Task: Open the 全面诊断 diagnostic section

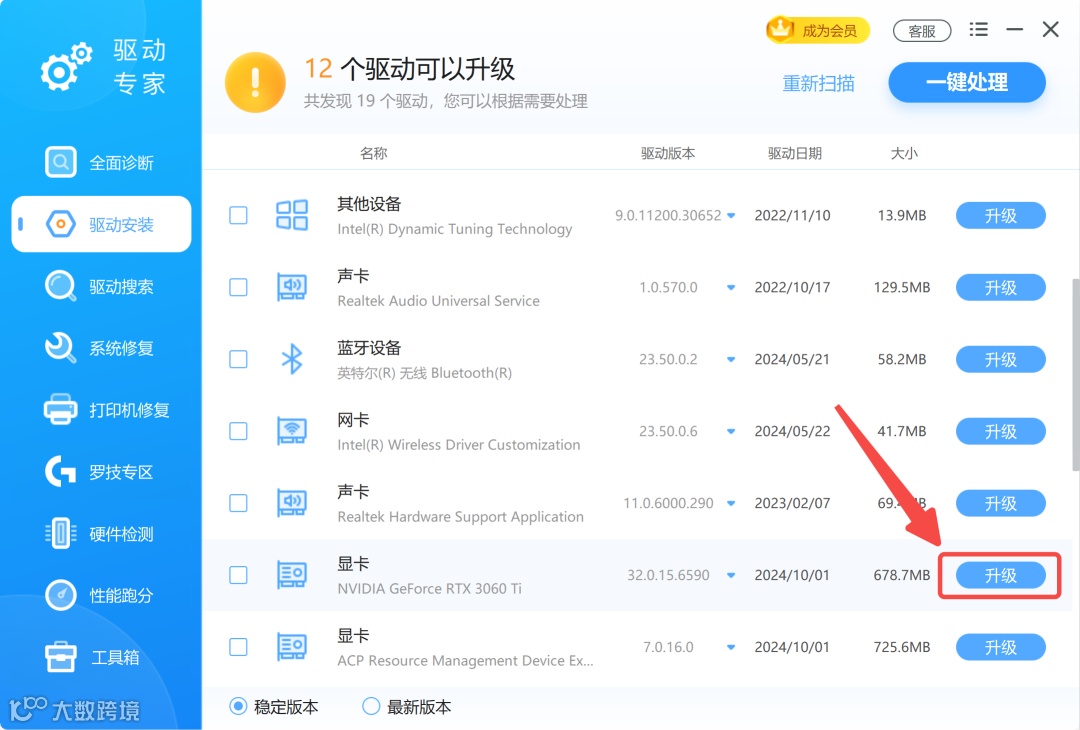Action: (101, 163)
